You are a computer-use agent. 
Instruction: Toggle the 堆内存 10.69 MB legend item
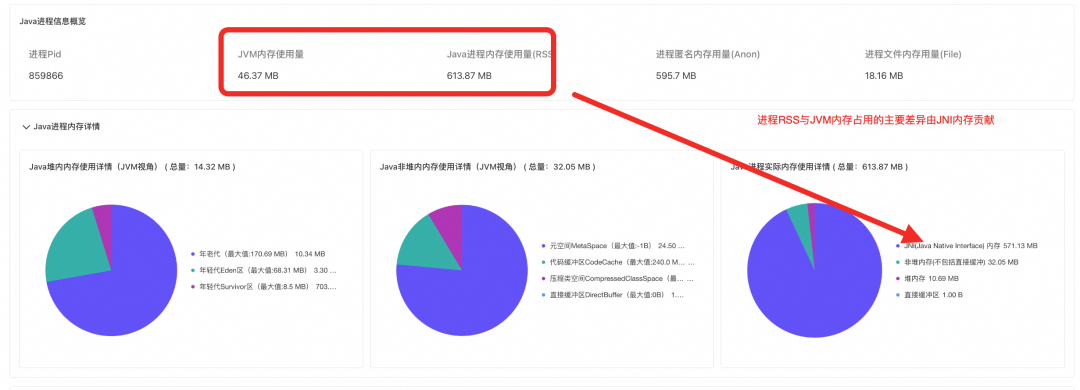pos(926,278)
